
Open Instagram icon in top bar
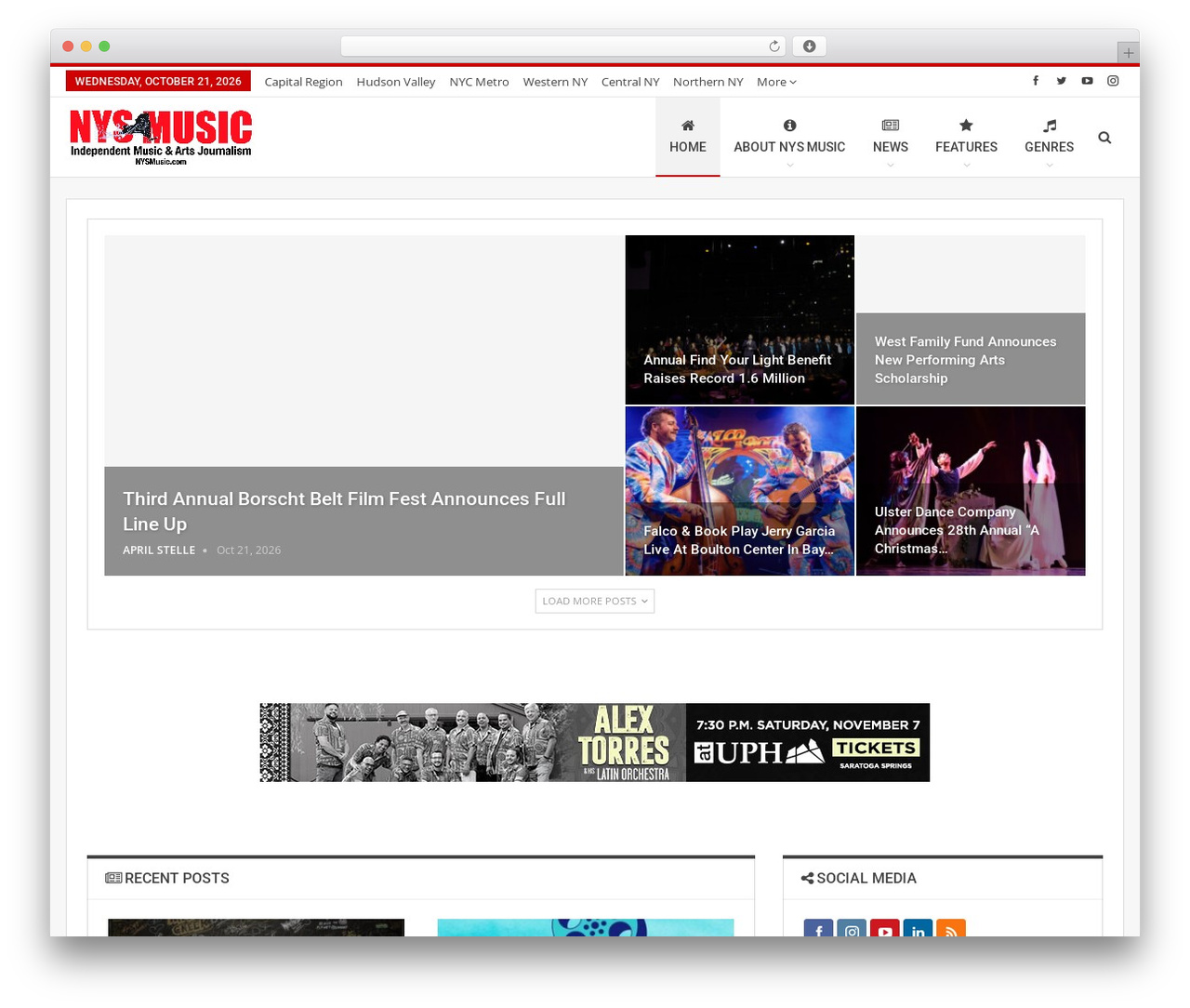[1113, 81]
